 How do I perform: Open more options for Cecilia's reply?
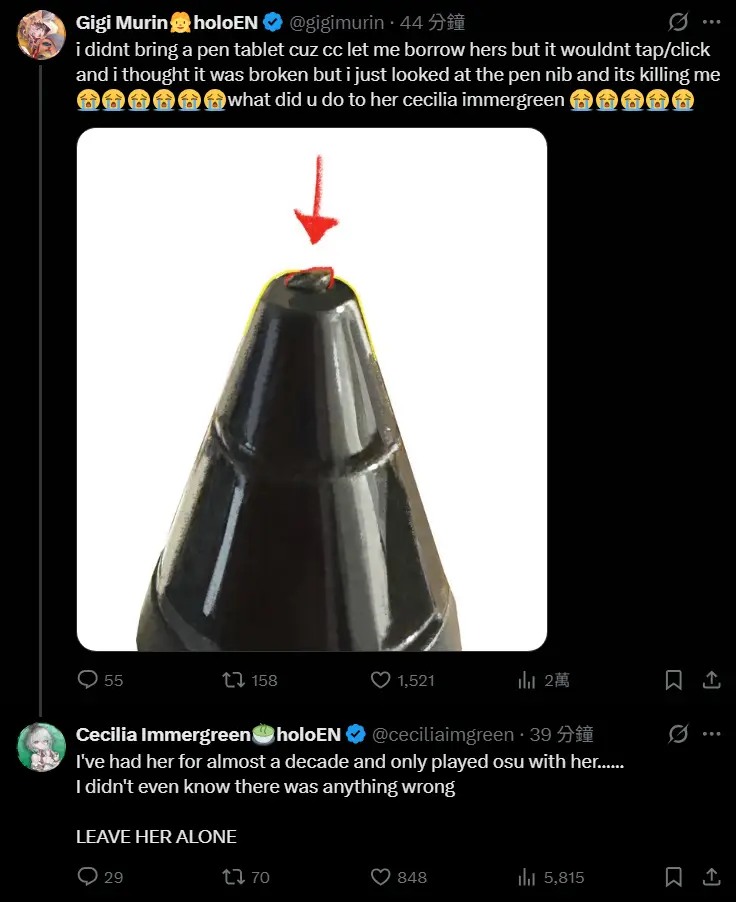click(x=712, y=734)
